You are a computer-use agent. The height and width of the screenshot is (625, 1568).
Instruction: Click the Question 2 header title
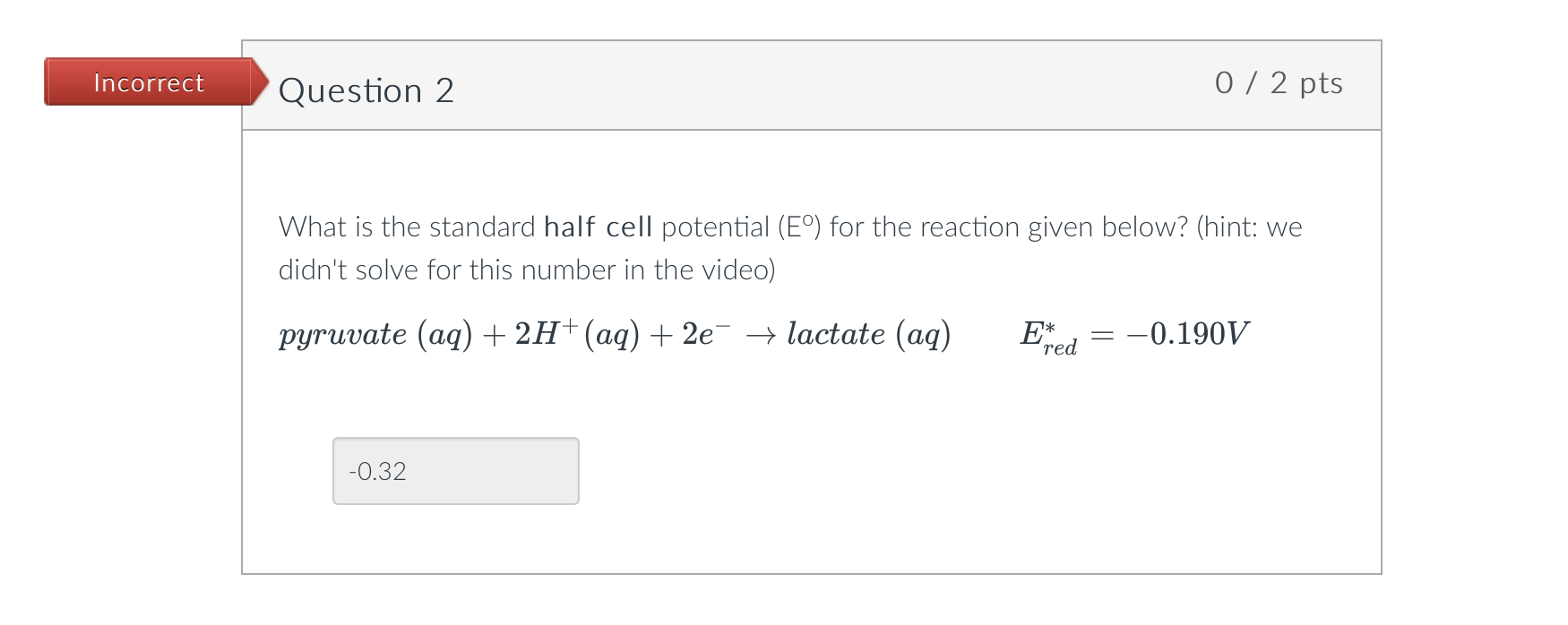coord(367,90)
